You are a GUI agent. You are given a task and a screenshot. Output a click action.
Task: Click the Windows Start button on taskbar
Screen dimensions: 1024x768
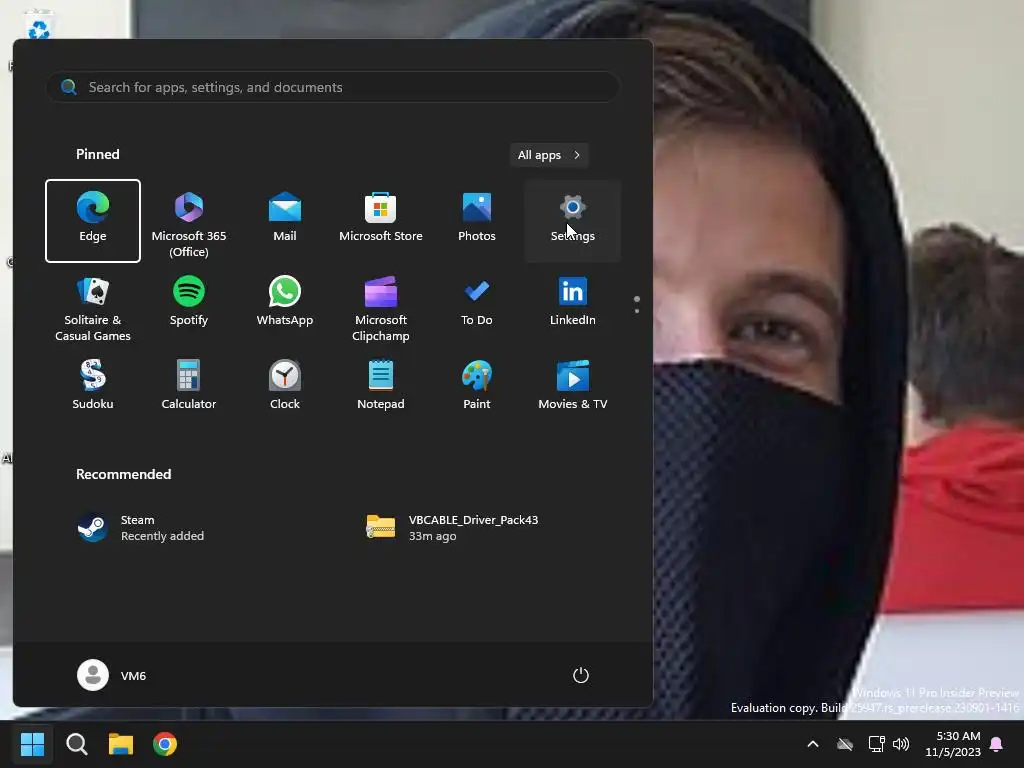pyautogui.click(x=32, y=744)
